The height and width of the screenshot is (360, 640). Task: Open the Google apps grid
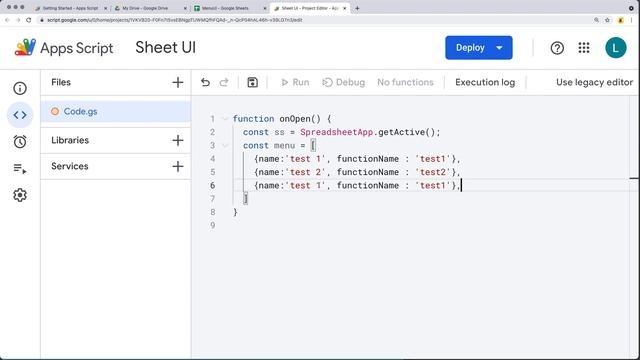click(x=584, y=48)
